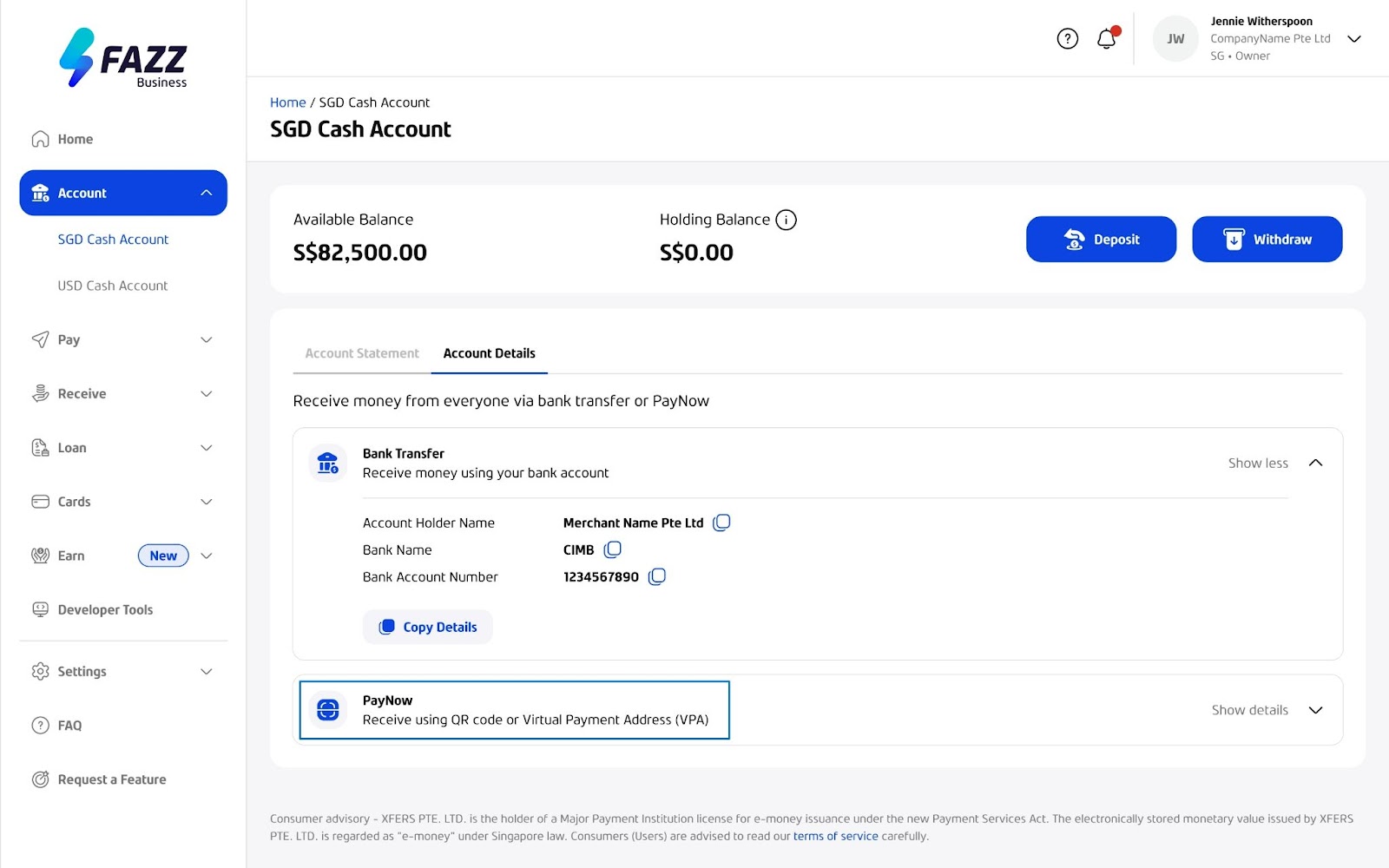Image resolution: width=1389 pixels, height=868 pixels.
Task: Collapse the Account sidebar menu
Action: [206, 193]
